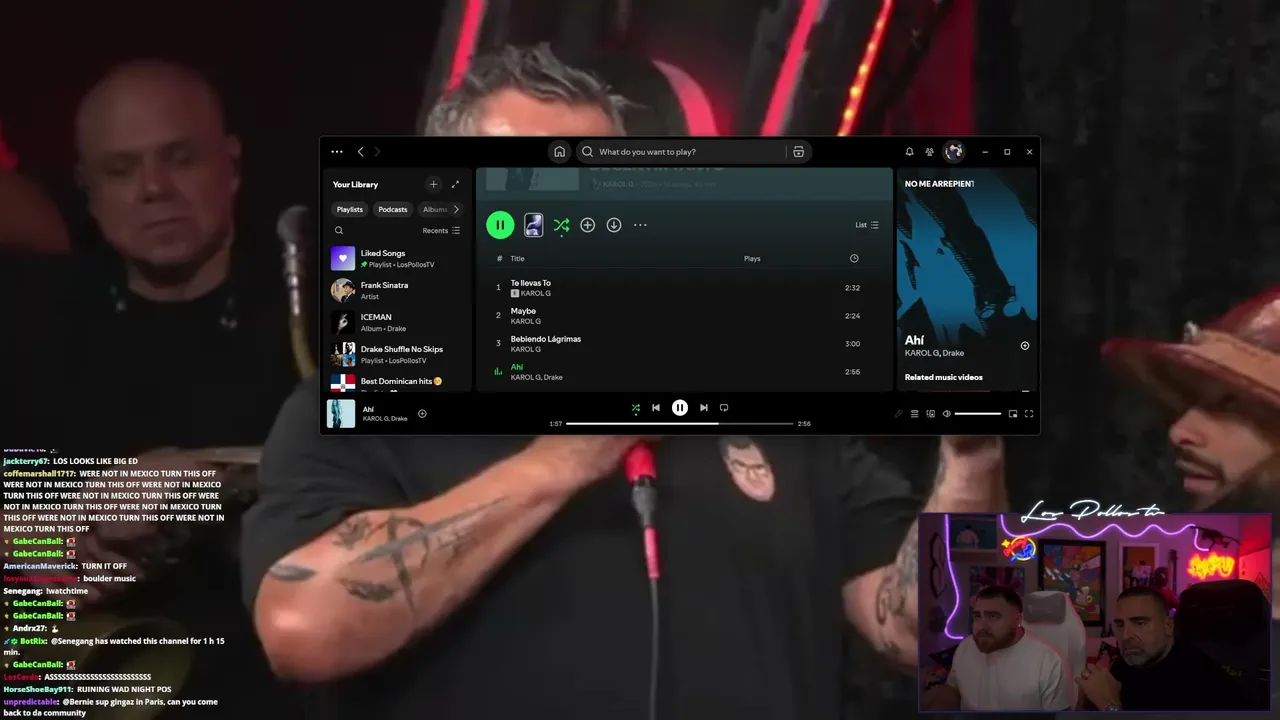Click the album preview thumbnail beside the green button
This screenshot has height=720, width=1280.
[x=534, y=225]
